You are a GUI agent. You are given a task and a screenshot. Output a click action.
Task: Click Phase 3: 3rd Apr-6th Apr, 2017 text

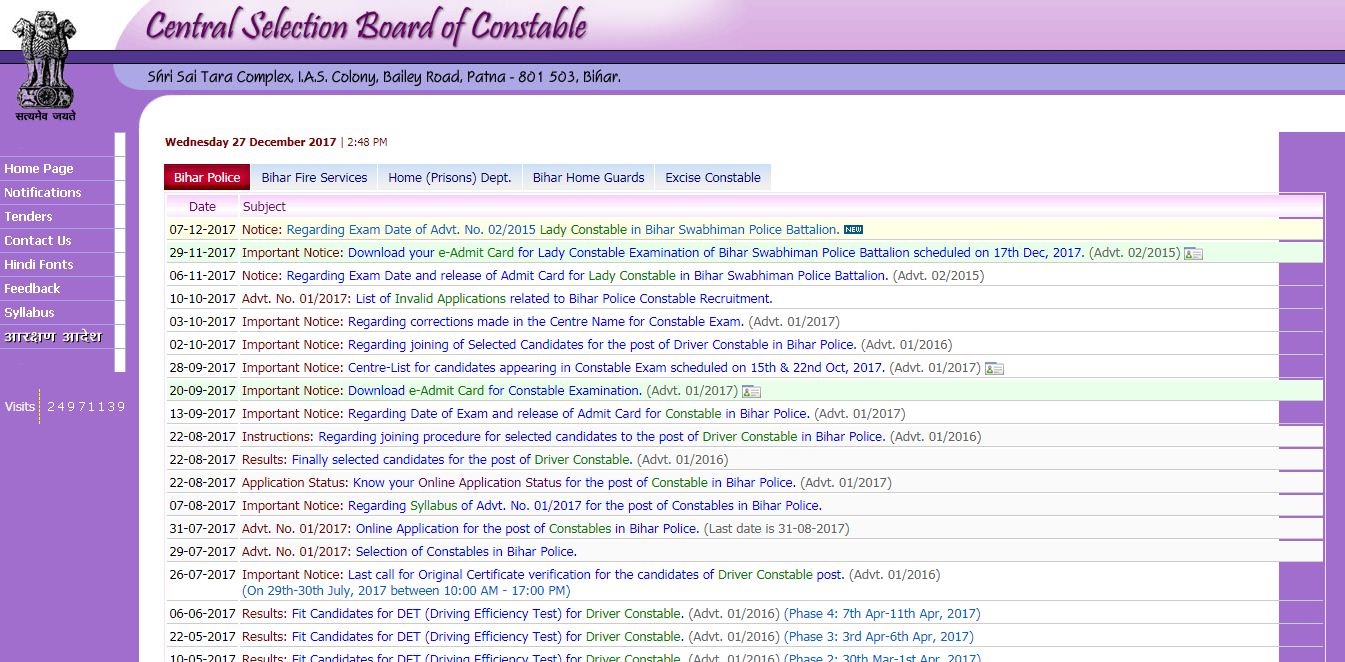879,637
